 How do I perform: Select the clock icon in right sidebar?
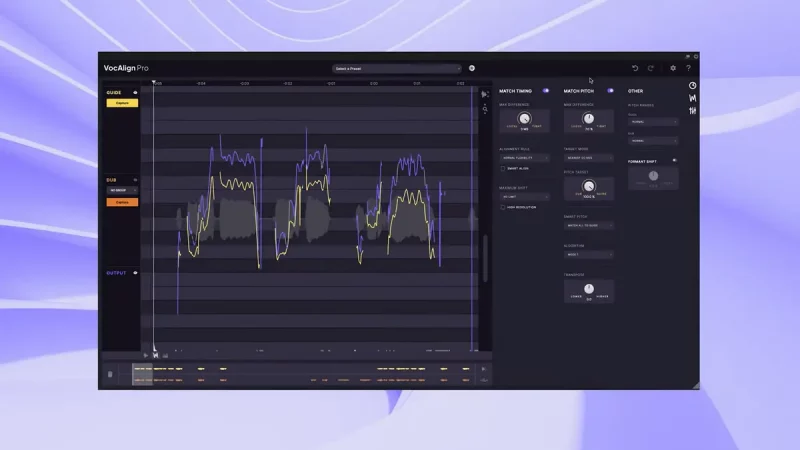click(x=693, y=85)
